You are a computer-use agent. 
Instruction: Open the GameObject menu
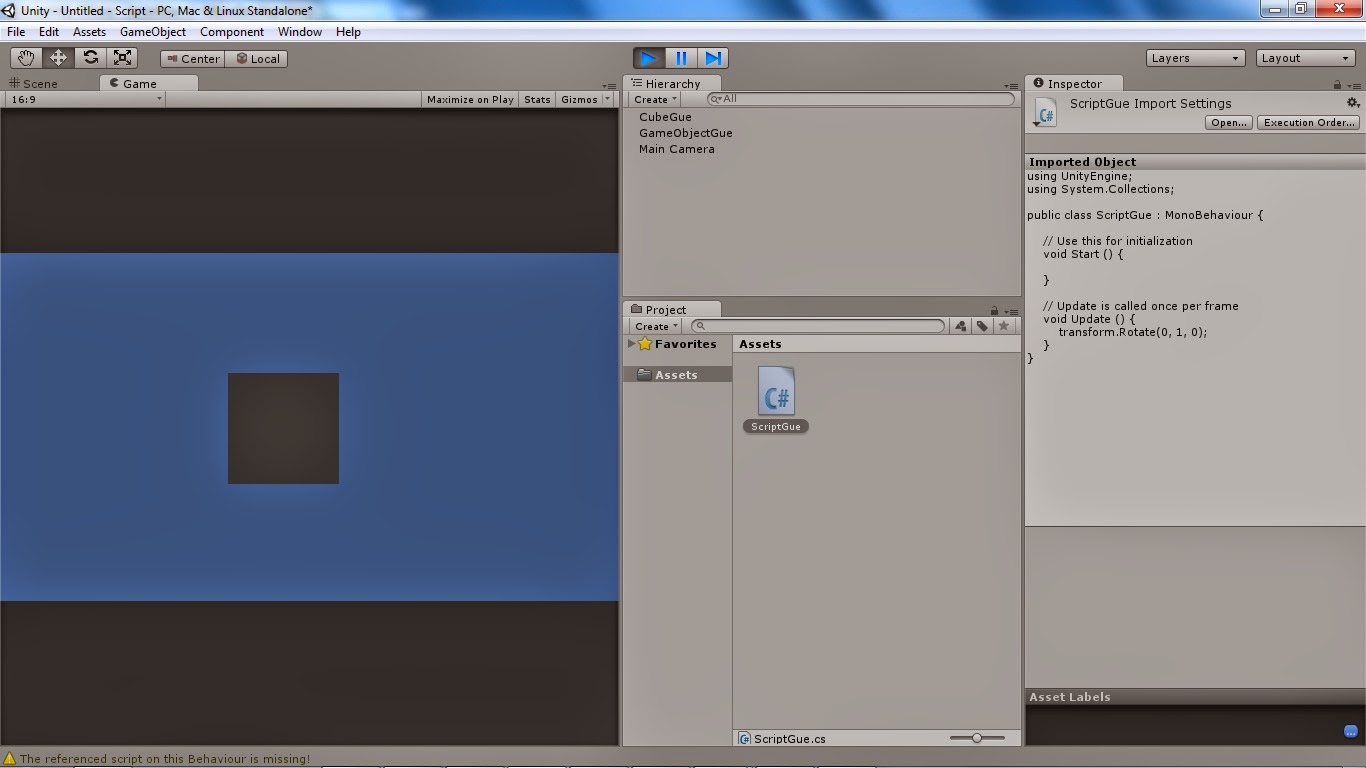152,31
